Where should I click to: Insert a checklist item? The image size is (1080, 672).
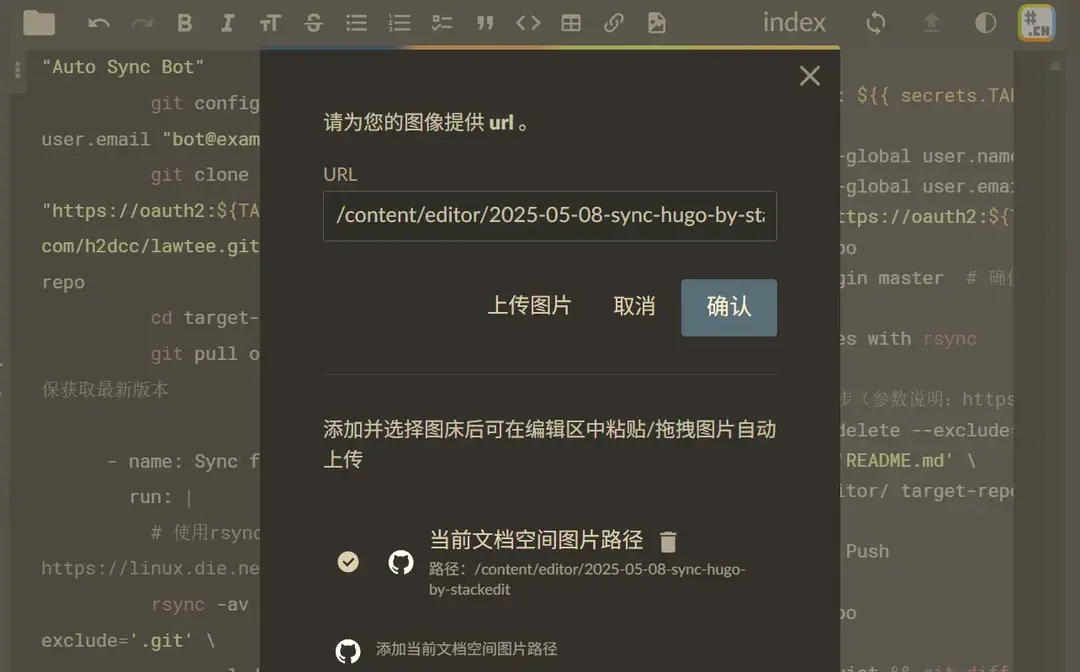click(442, 22)
